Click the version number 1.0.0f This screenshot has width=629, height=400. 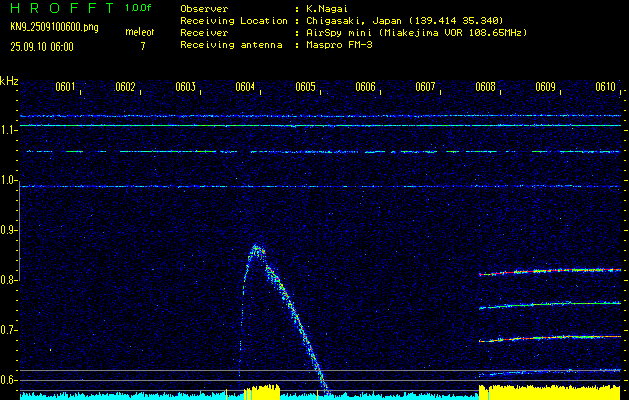(138, 8)
